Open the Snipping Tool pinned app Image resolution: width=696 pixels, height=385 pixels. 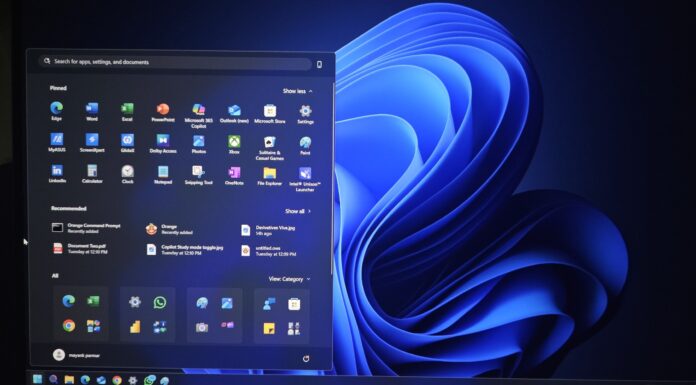[x=198, y=175]
